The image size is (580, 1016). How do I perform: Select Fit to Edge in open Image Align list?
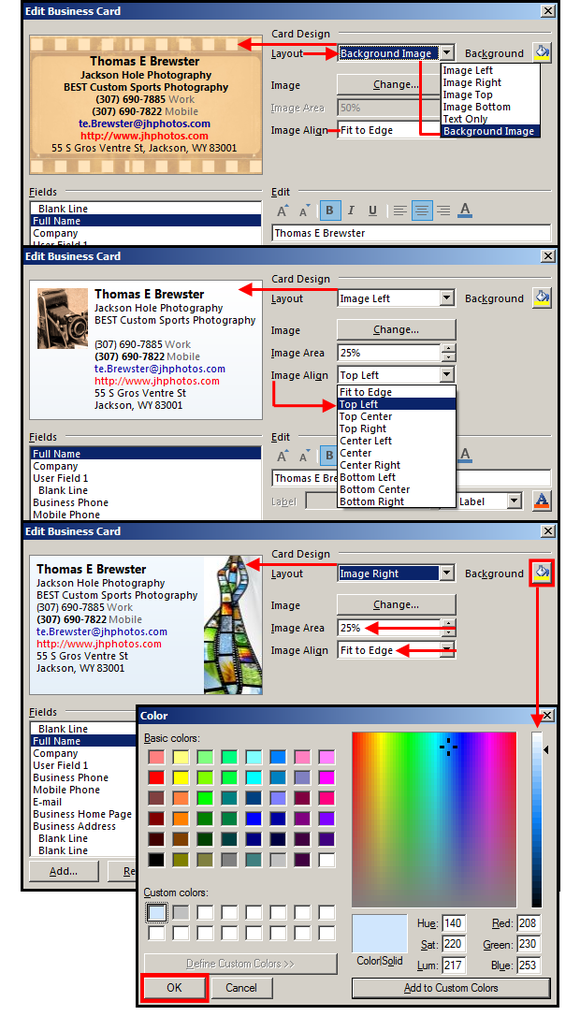(397, 392)
